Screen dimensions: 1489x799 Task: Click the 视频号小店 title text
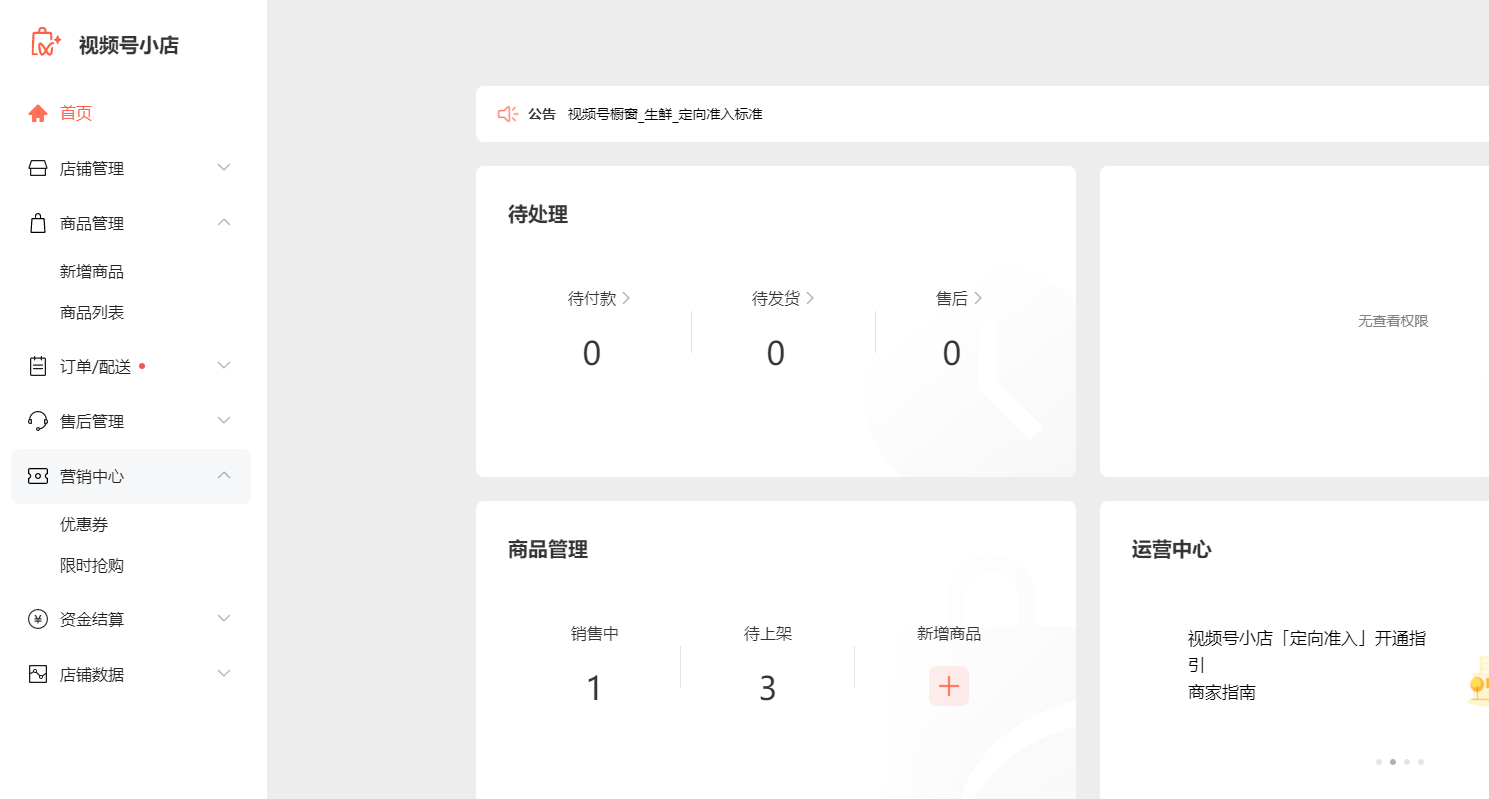point(129,45)
